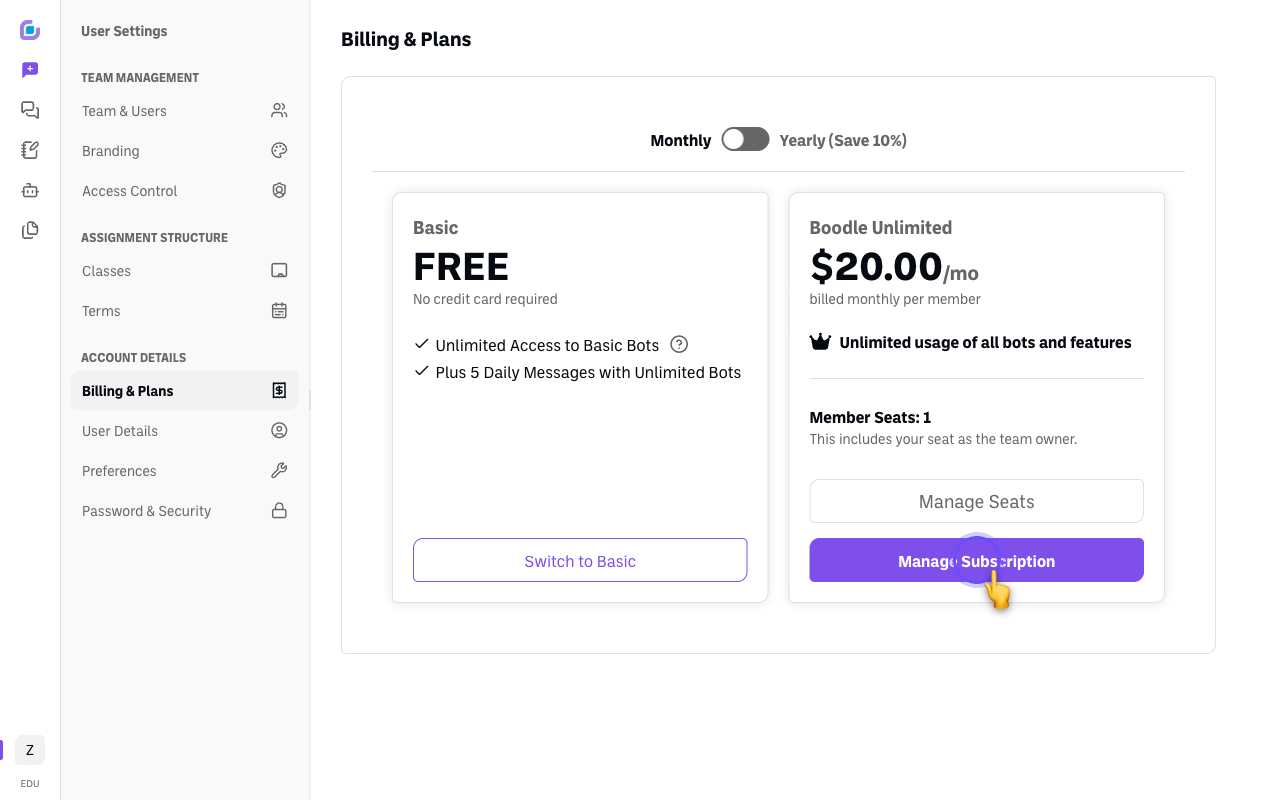This screenshot has width=1280, height=800.
Task: Open the Terms settings page
Action: click(185, 311)
